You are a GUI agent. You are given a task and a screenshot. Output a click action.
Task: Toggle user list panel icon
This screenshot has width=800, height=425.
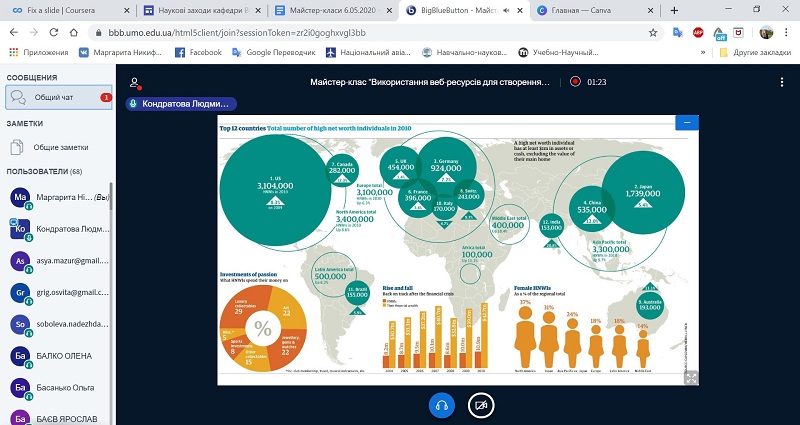(135, 82)
